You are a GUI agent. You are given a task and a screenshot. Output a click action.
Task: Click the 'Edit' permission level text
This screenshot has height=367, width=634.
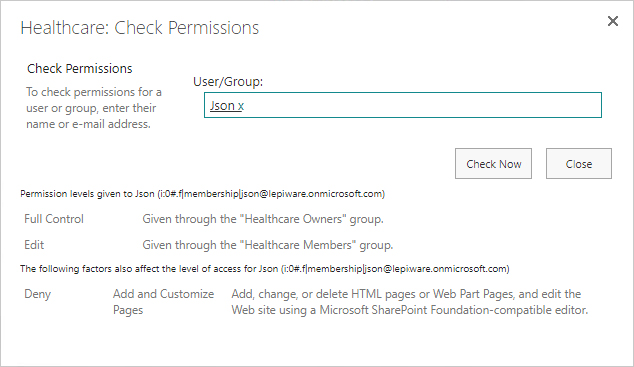click(34, 245)
